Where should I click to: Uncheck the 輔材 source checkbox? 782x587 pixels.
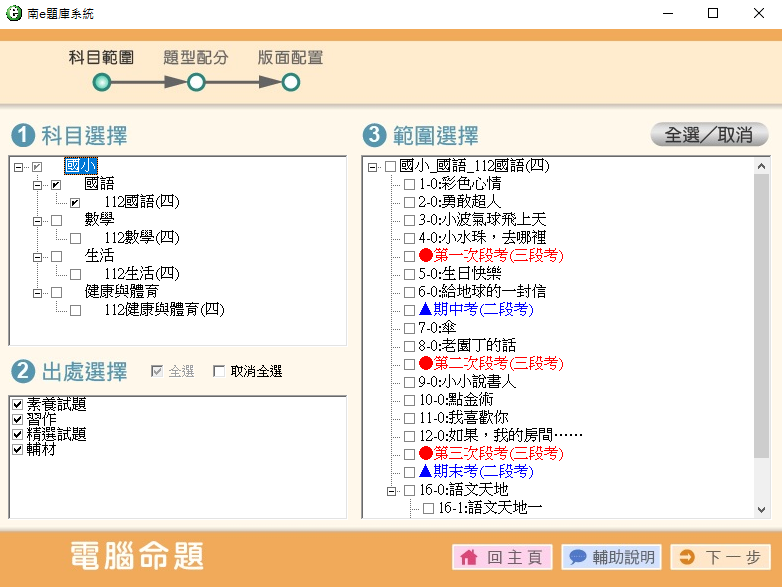(17, 449)
